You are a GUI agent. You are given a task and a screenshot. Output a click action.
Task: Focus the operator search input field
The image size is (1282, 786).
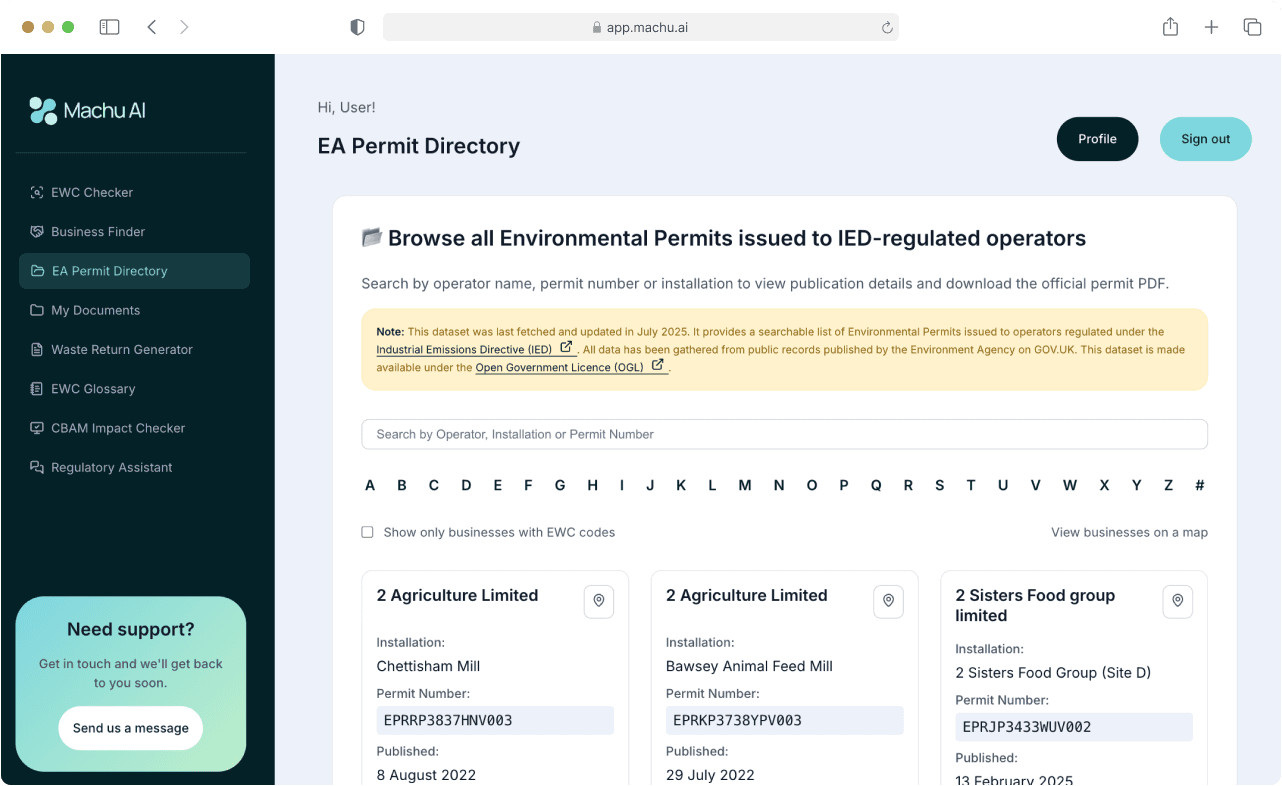[x=784, y=434]
